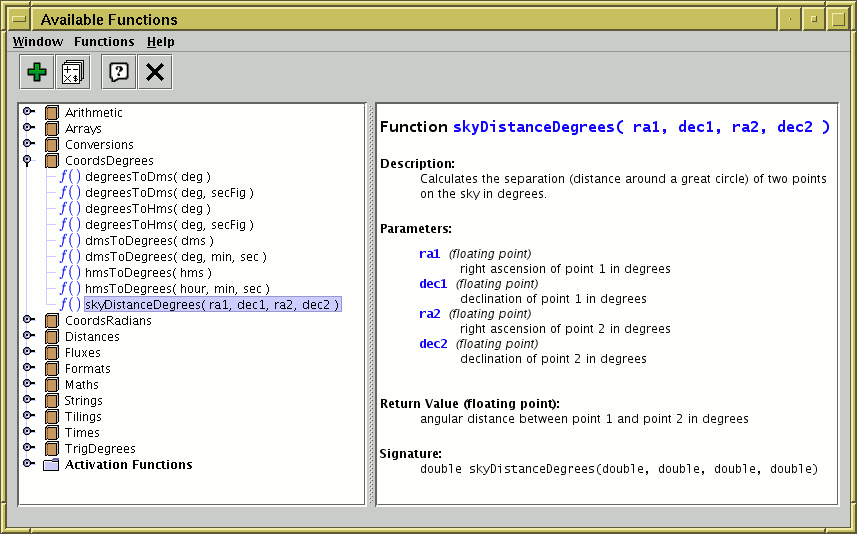Open the Window menu

(37, 42)
